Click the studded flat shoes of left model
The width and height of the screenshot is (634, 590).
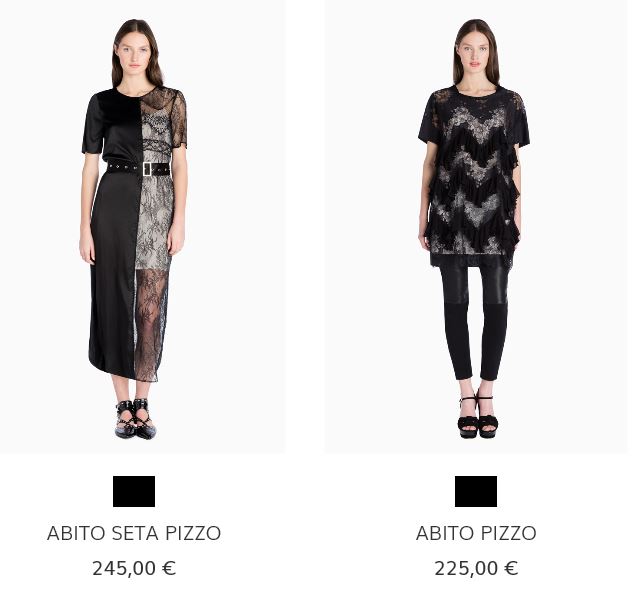135,419
